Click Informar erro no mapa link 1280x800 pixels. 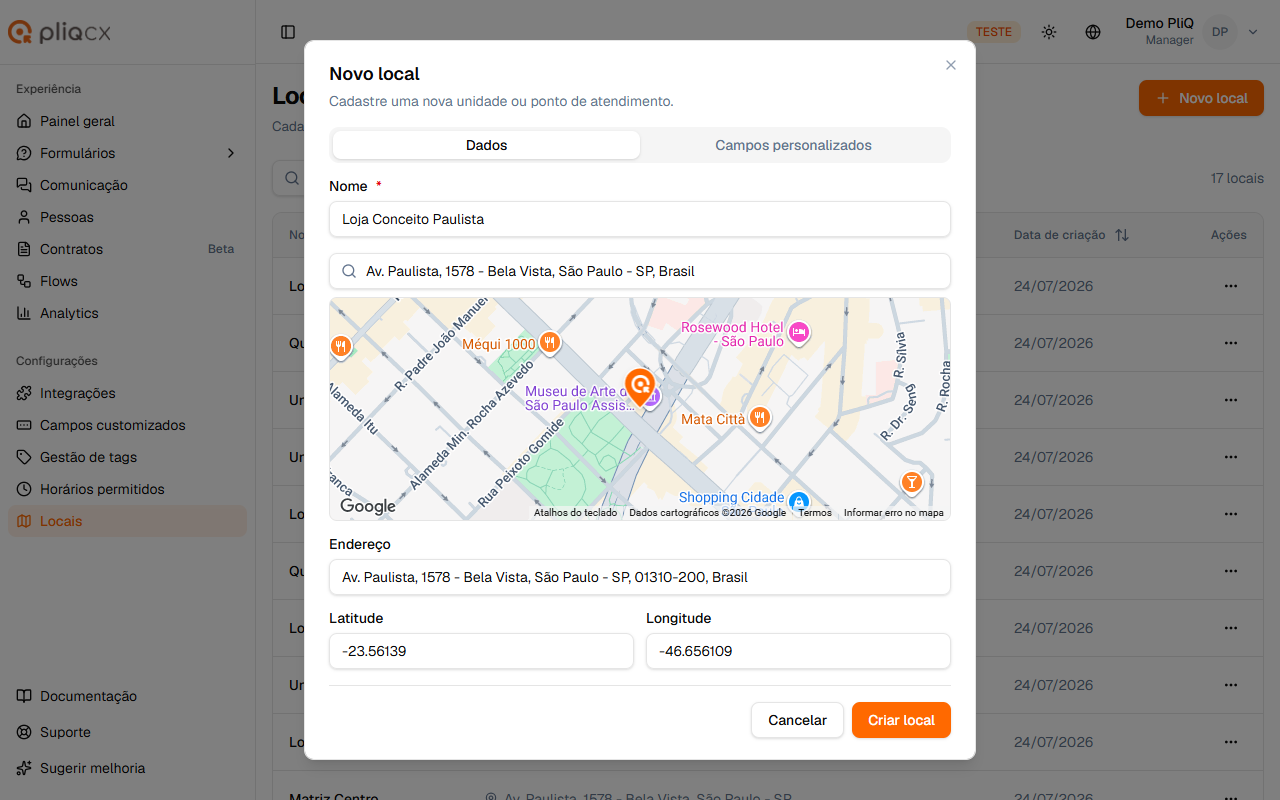tap(894, 513)
